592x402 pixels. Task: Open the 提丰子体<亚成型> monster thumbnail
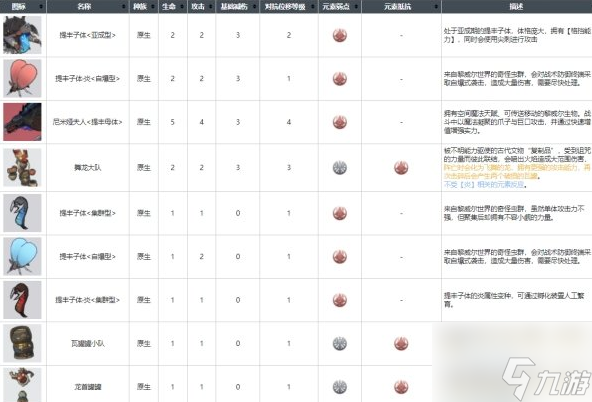pyautogui.click(x=22, y=35)
